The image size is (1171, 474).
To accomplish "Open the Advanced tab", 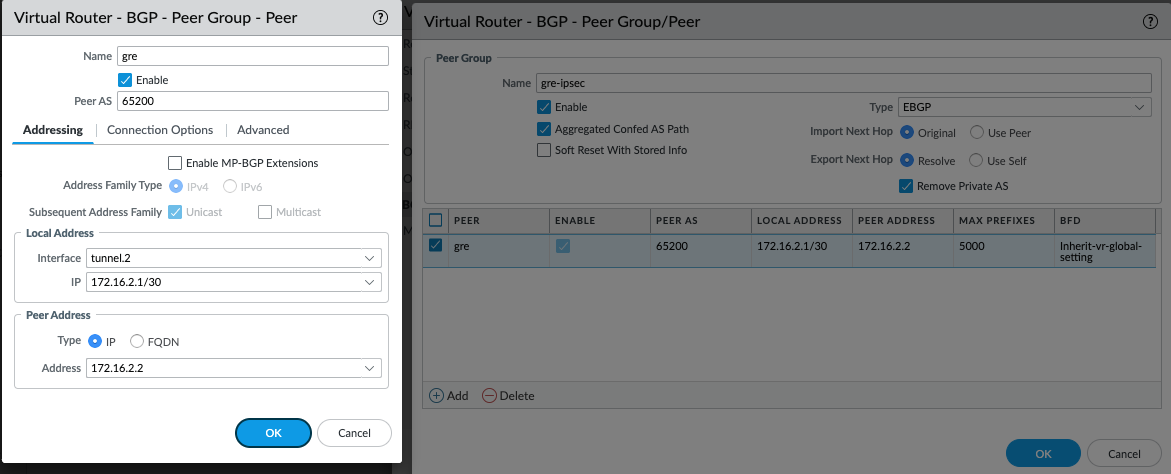I will (x=263, y=130).
